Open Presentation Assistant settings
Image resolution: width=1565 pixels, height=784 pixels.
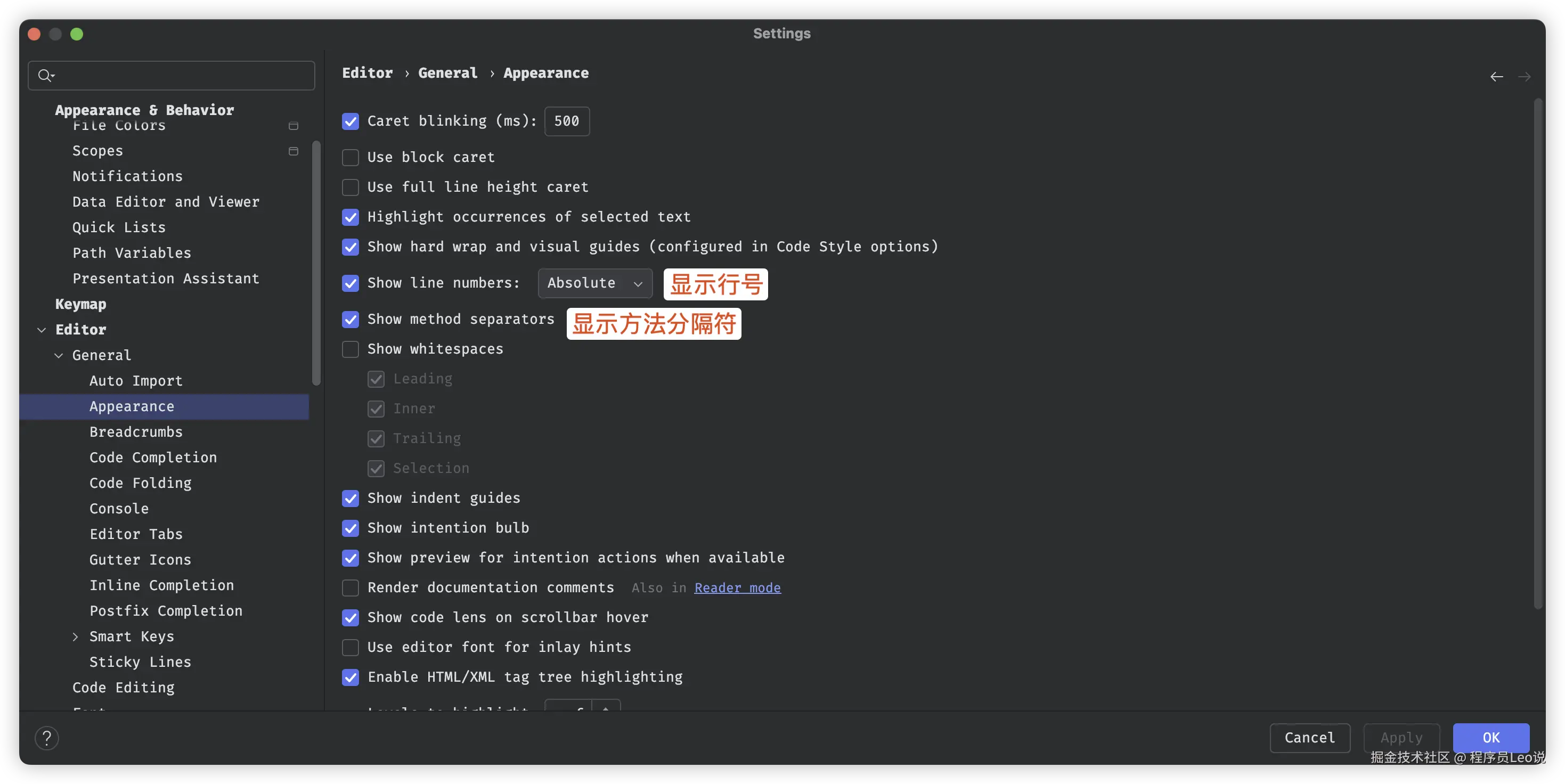click(165, 278)
